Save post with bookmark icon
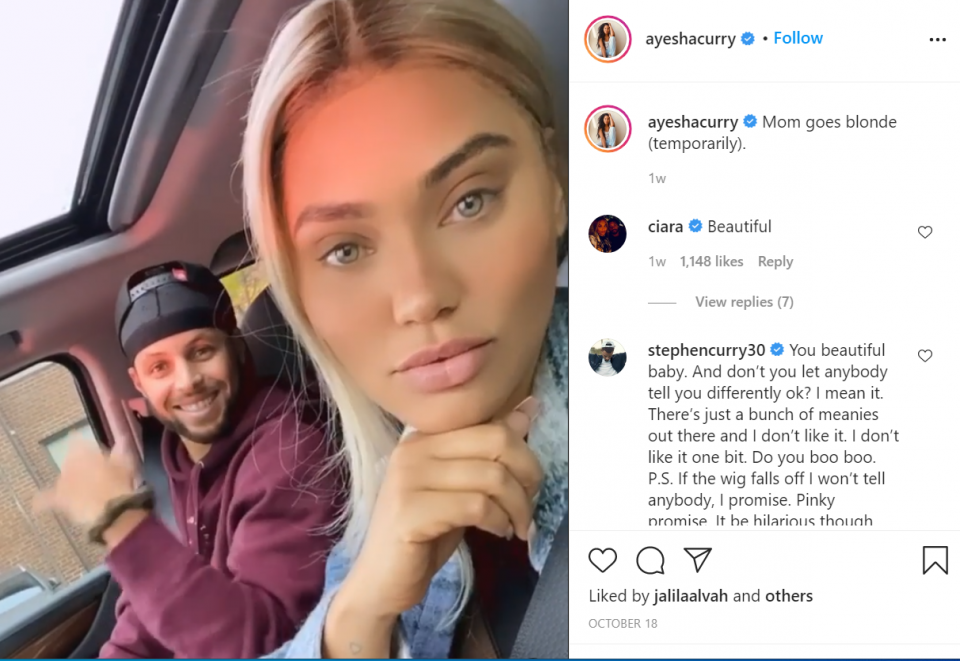960x661 pixels. click(x=935, y=560)
